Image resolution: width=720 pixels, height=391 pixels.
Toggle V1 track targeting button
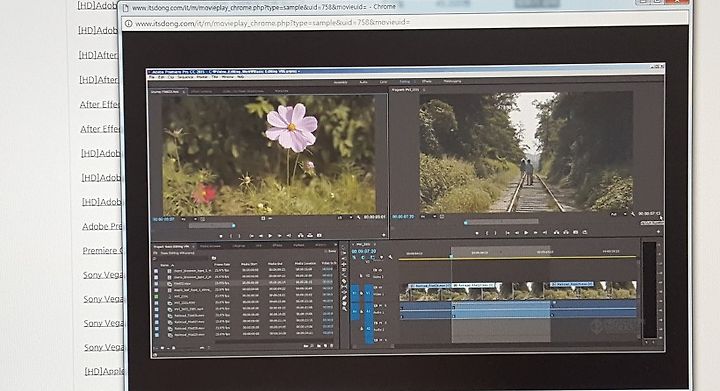(x=369, y=293)
